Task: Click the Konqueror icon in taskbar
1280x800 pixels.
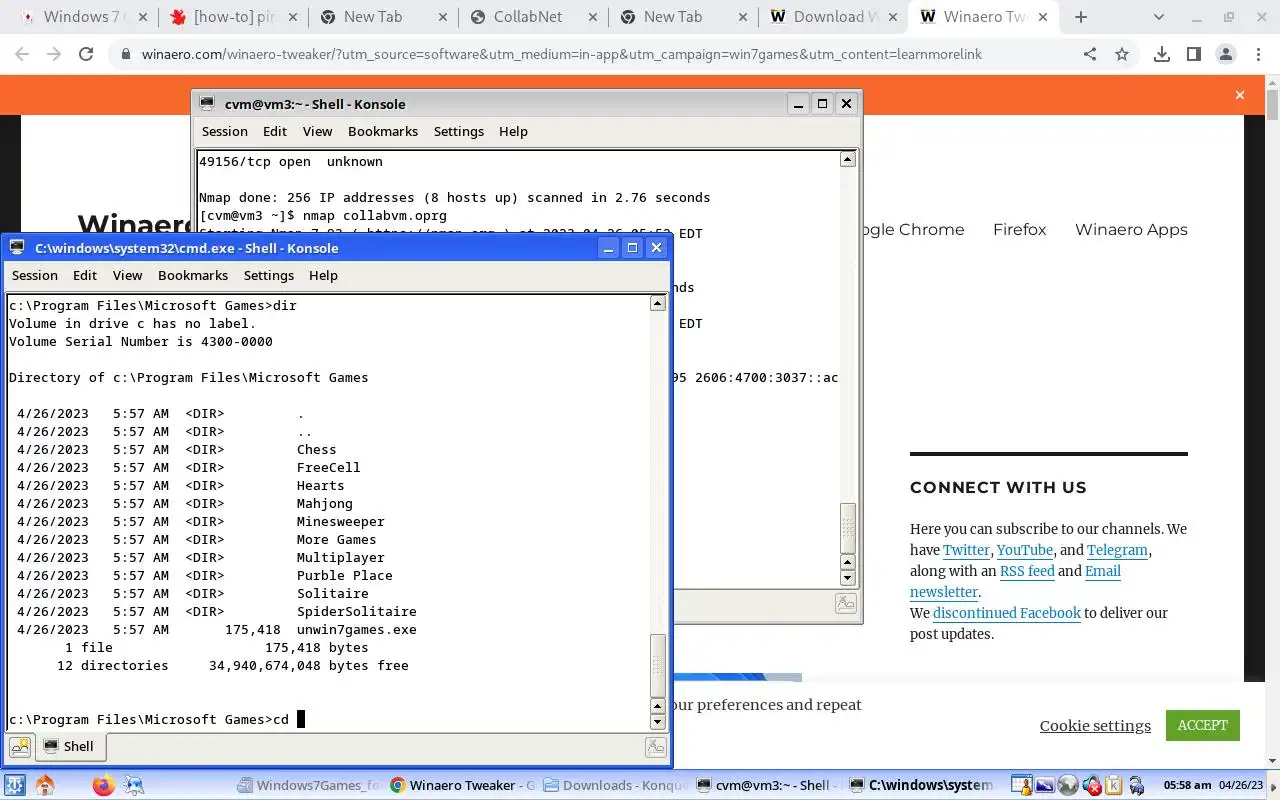Action: [133, 785]
